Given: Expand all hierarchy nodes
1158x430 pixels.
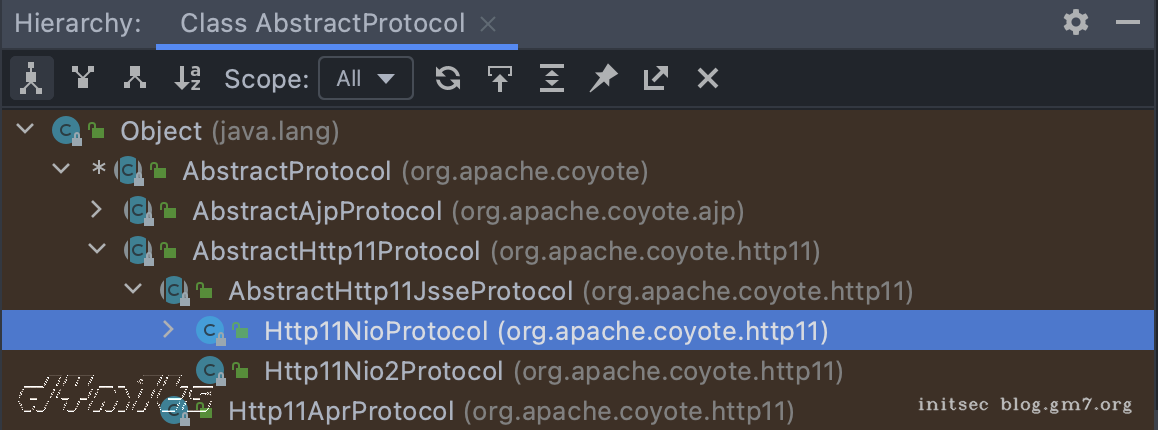Looking at the screenshot, I should 552,78.
